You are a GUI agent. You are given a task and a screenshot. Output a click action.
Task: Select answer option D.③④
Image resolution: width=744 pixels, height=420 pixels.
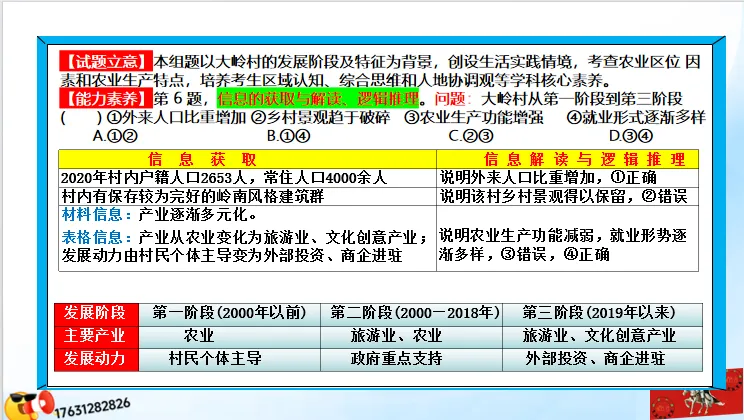[x=631, y=136]
